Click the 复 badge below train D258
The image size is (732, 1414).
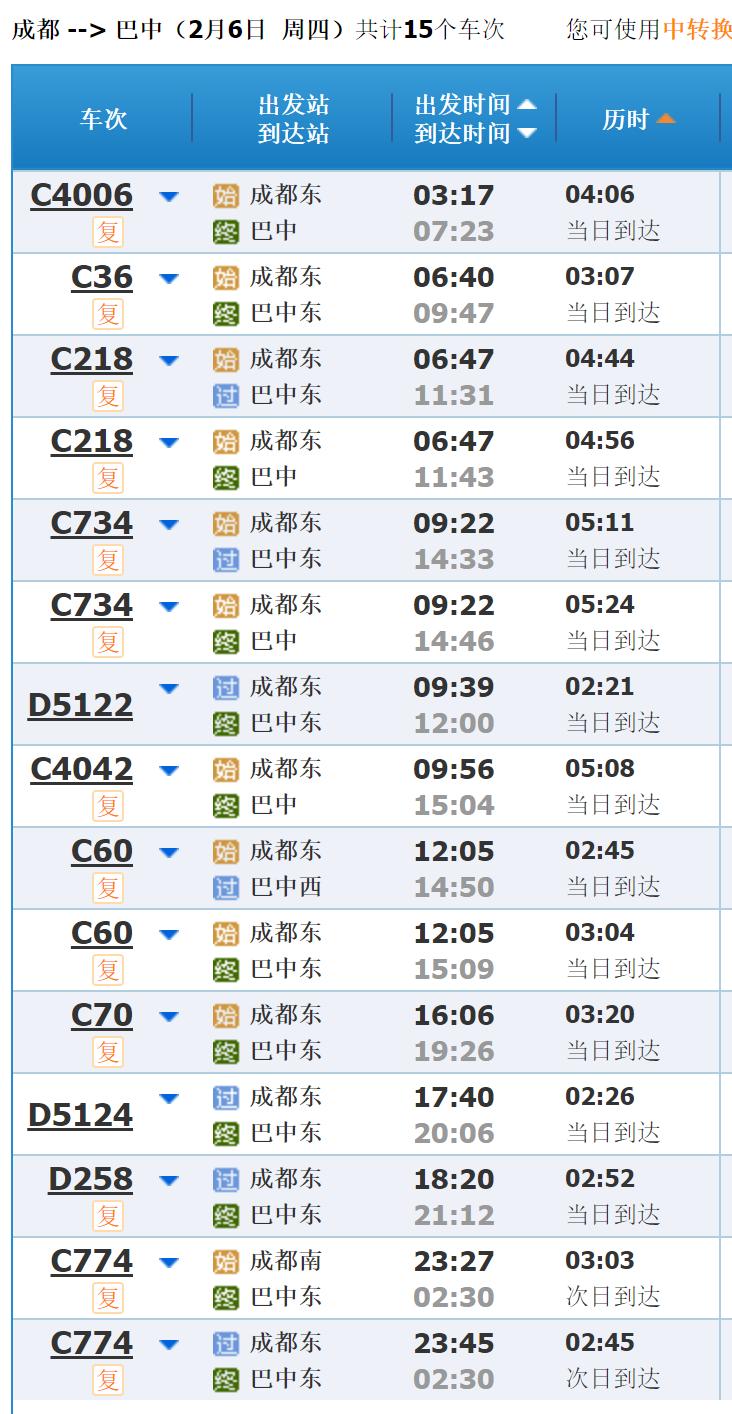(108, 1216)
